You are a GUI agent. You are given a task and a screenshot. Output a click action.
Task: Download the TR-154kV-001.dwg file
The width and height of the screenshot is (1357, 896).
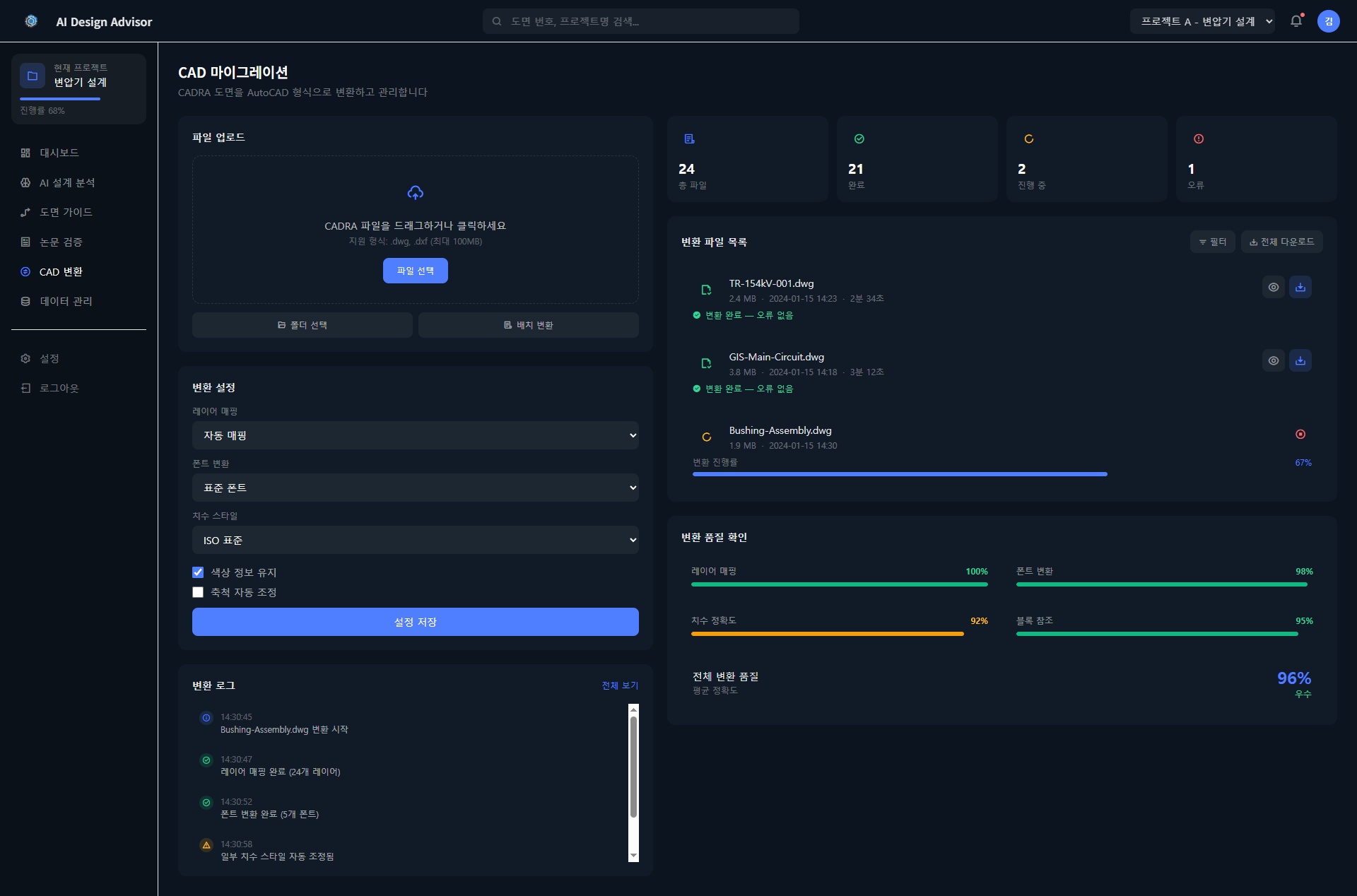point(1300,287)
